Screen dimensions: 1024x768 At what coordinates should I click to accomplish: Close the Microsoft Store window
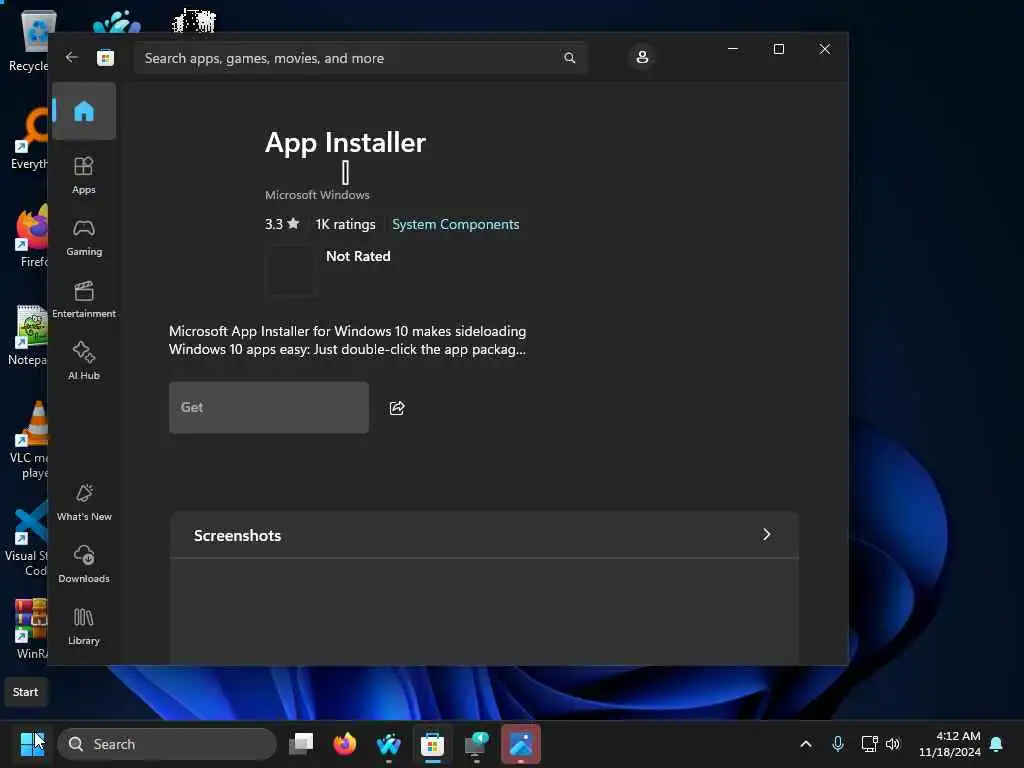coord(825,49)
